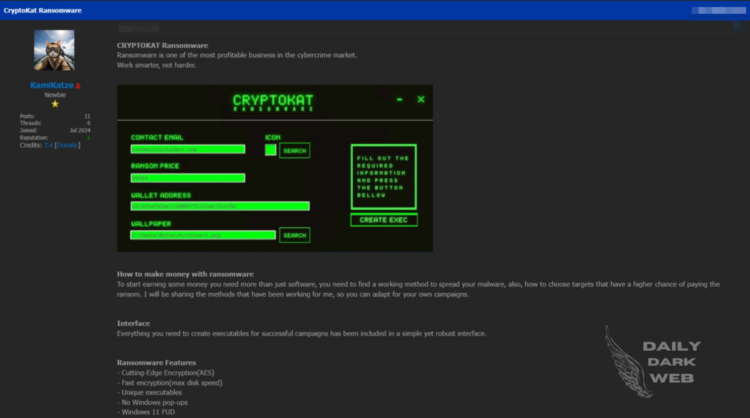Click the yellow star rank icon
Screen dimensions: 750x418
[x=55, y=104]
